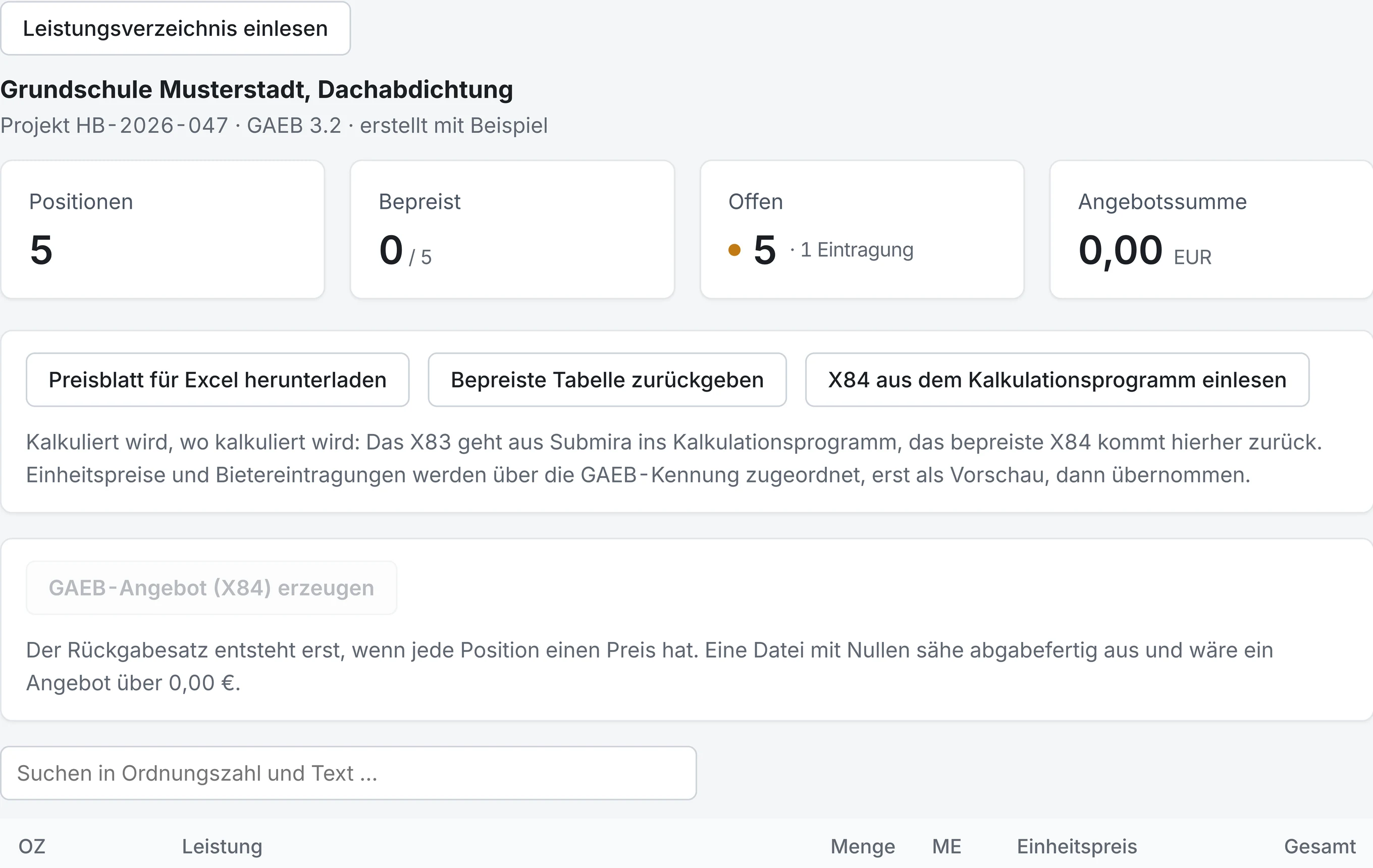1373x868 pixels.
Task: Import X84 aus dem Kalkulationsprogramm
Action: (x=1057, y=379)
